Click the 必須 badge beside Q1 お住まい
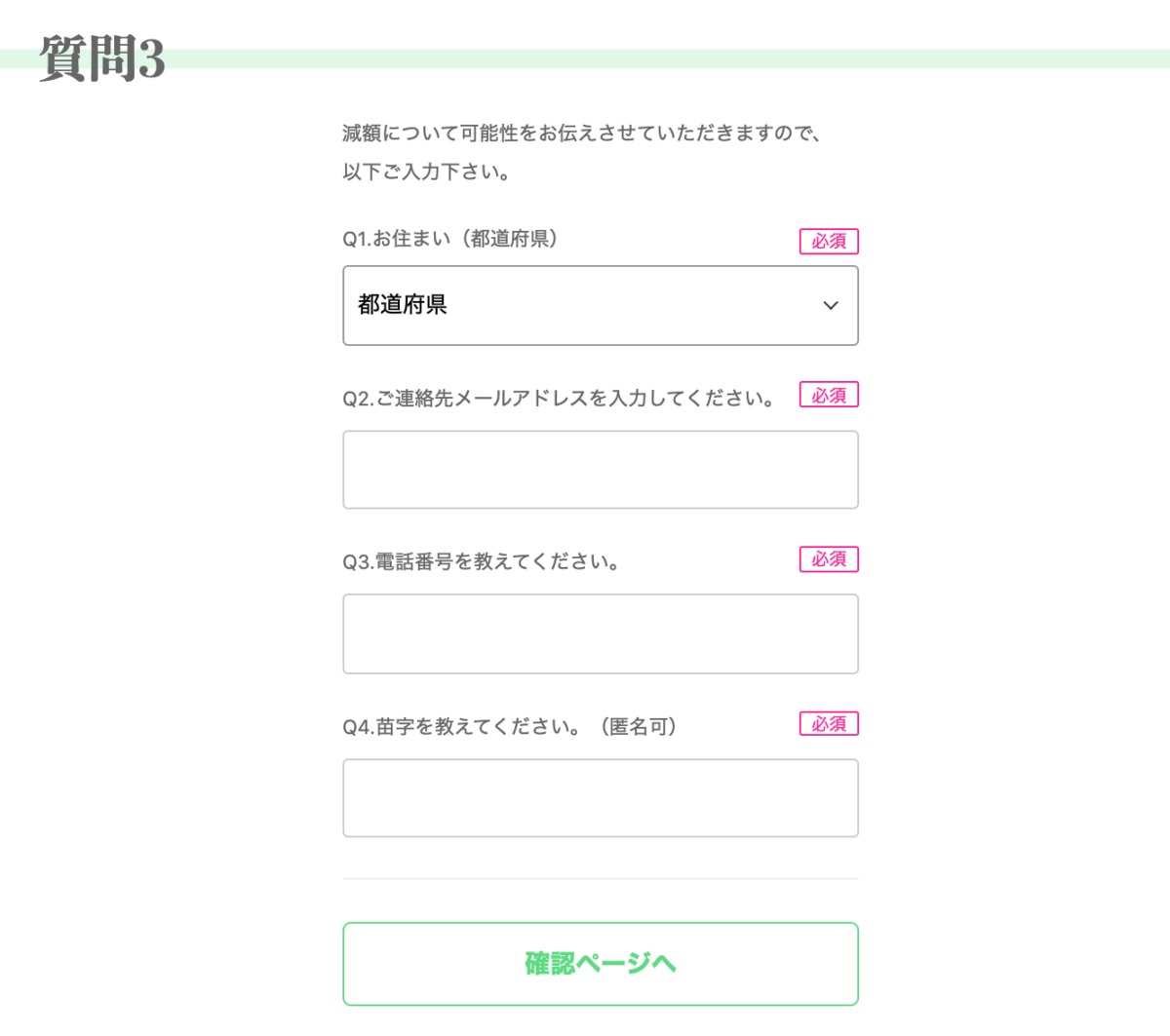 click(829, 241)
